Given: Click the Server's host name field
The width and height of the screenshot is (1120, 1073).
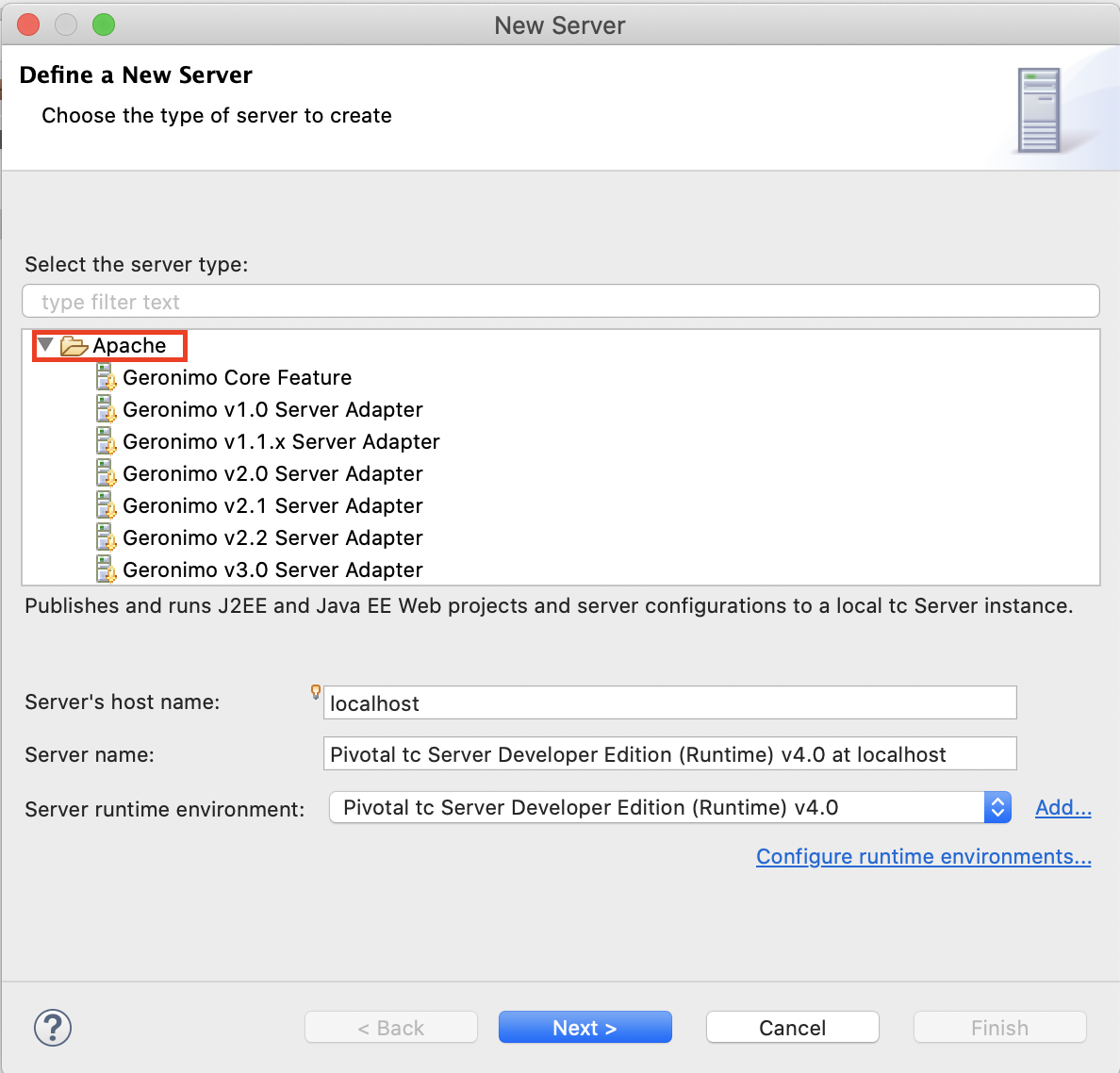Looking at the screenshot, I should [x=670, y=703].
